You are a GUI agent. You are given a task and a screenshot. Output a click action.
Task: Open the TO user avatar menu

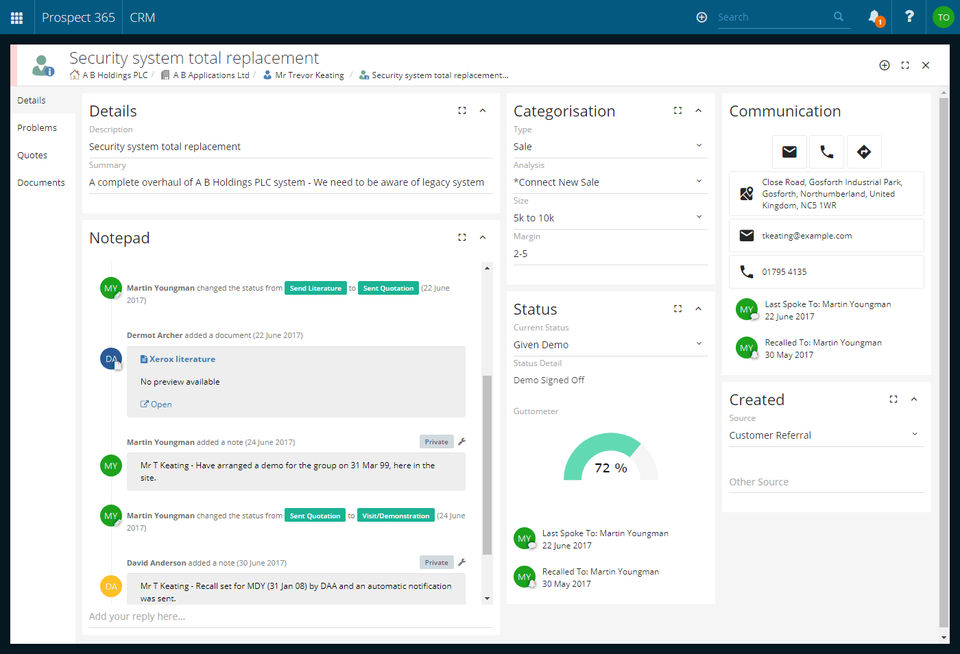(943, 17)
